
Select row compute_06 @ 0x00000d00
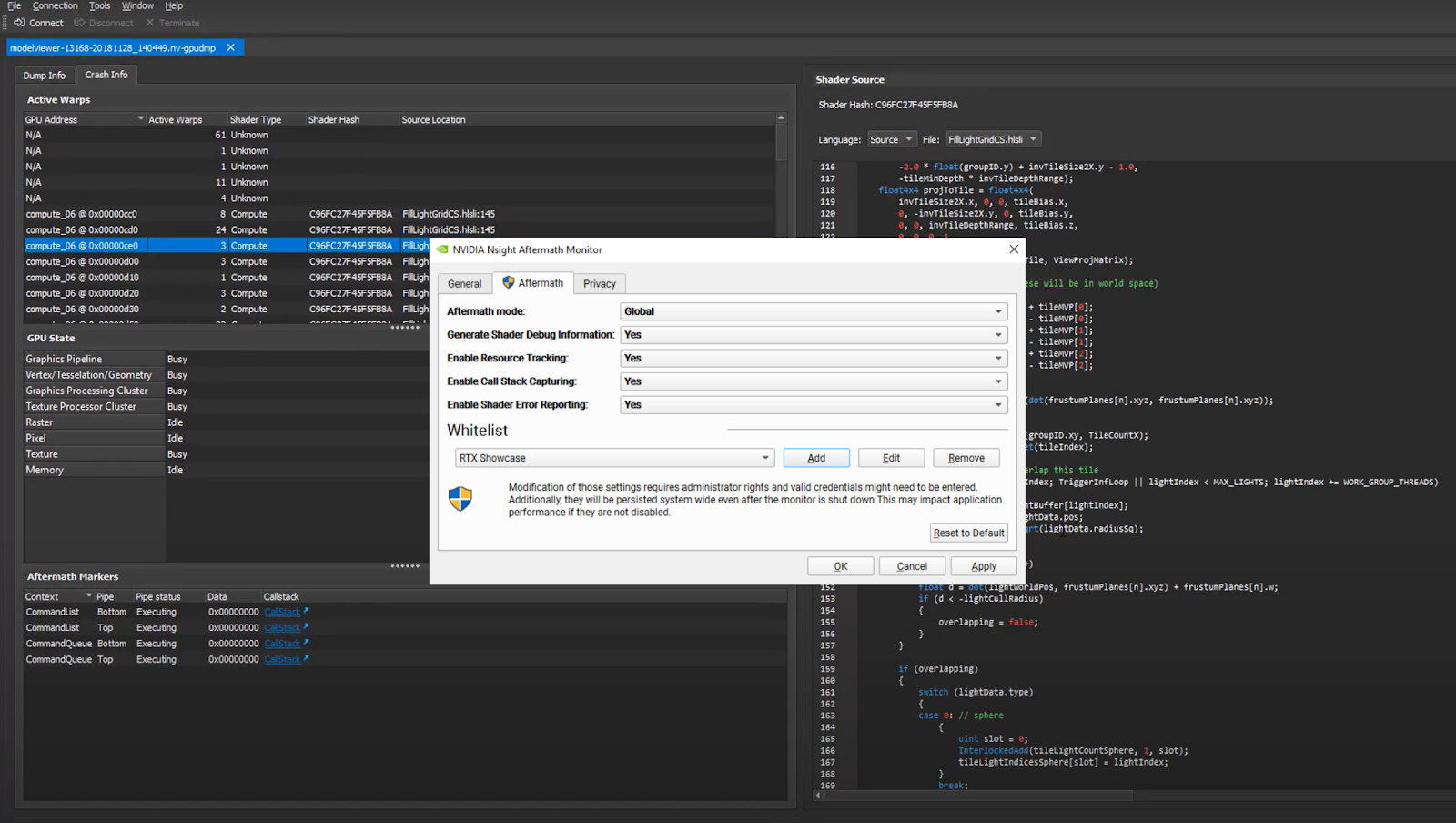pyautogui.click(x=227, y=262)
